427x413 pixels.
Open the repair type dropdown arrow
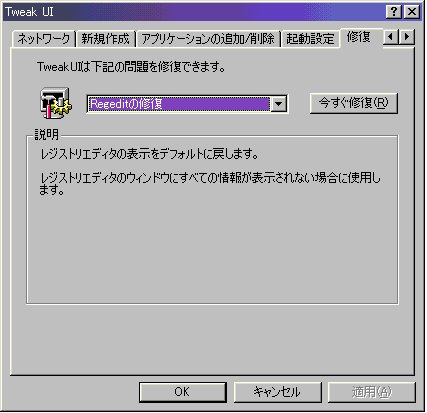(x=279, y=104)
